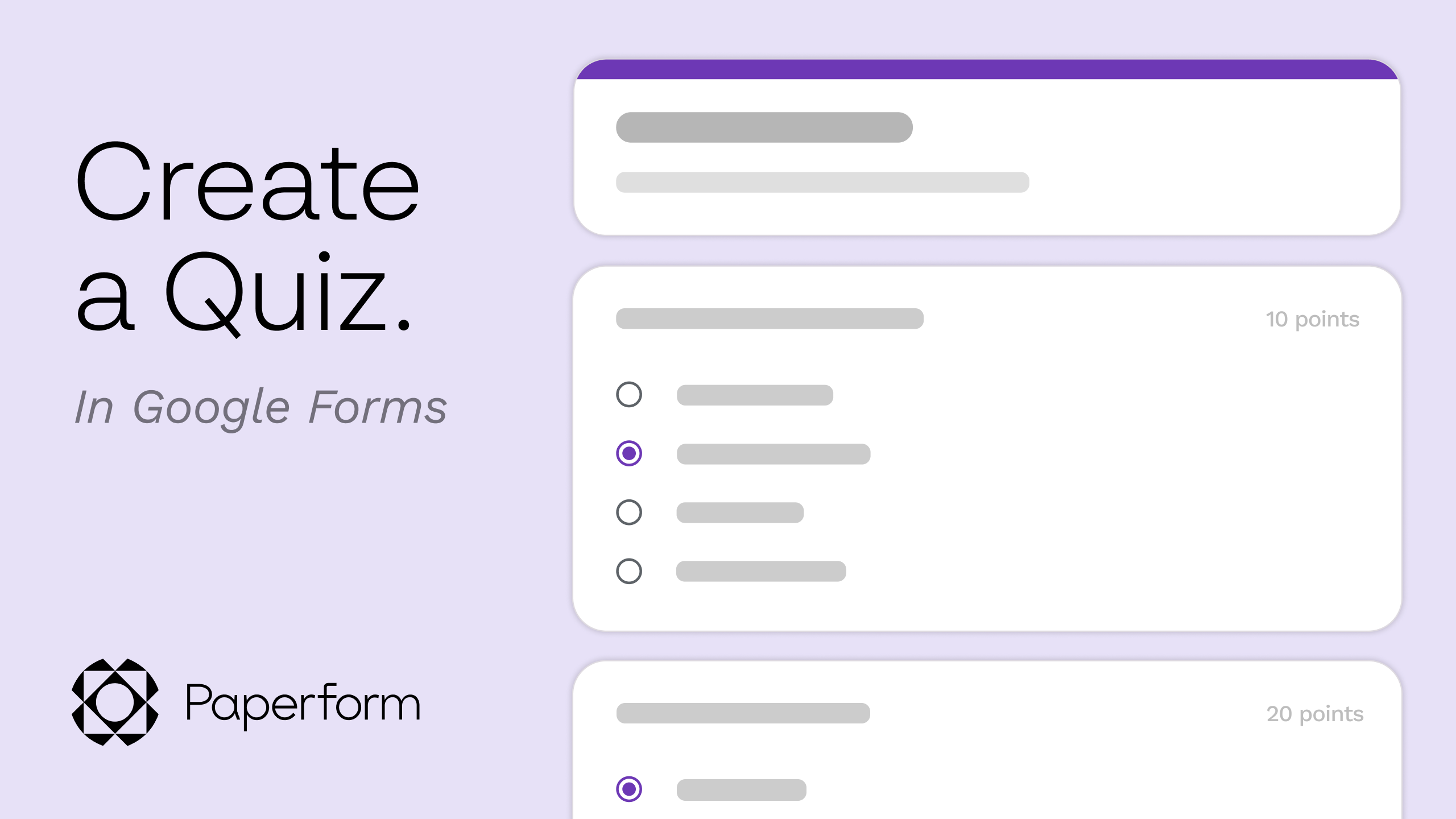
Task: Click the purple progress bar at top
Action: point(988,68)
